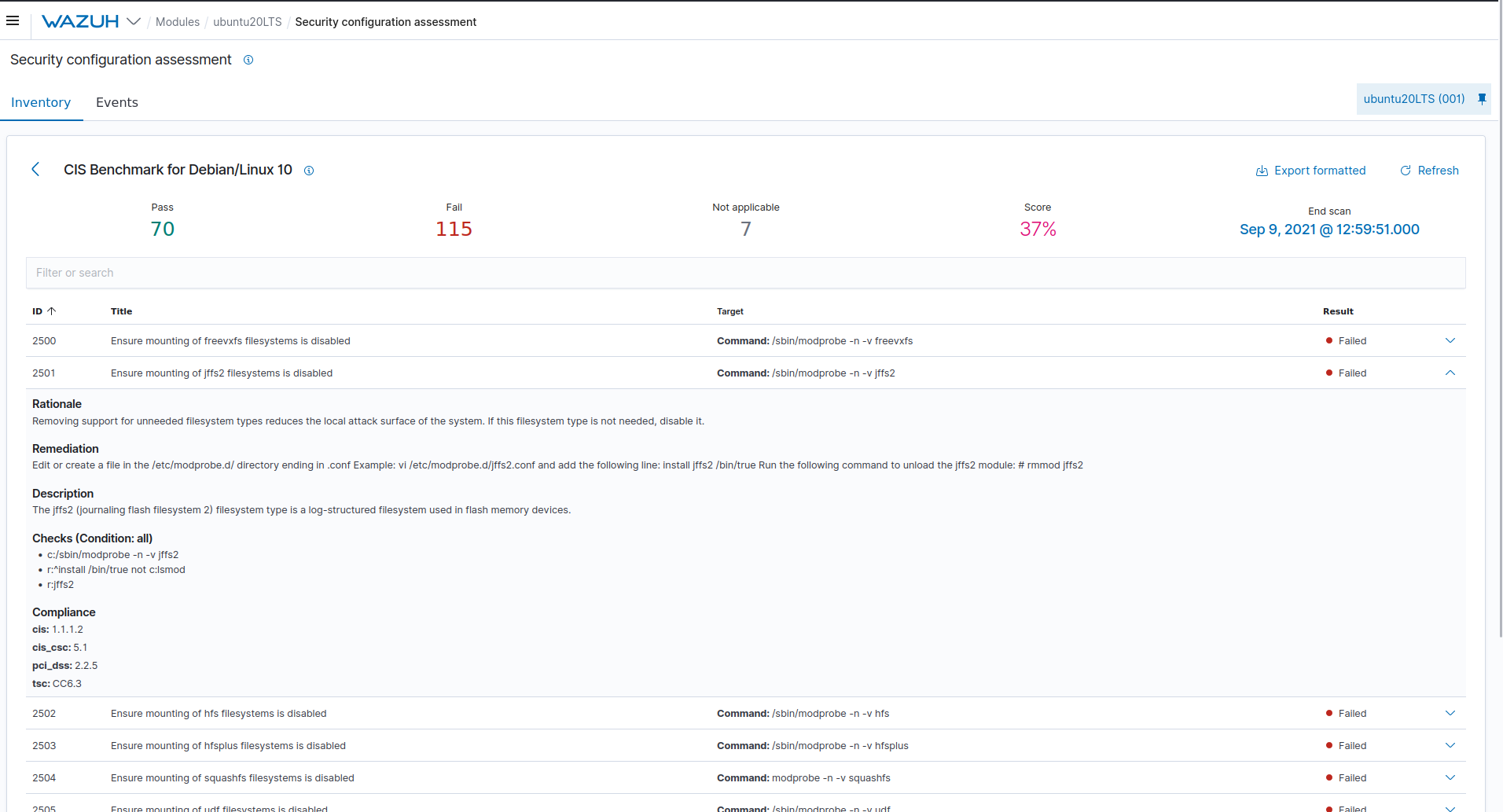Click the pin icon on the agent selector
This screenshot has height=812, width=1503.
point(1483,98)
